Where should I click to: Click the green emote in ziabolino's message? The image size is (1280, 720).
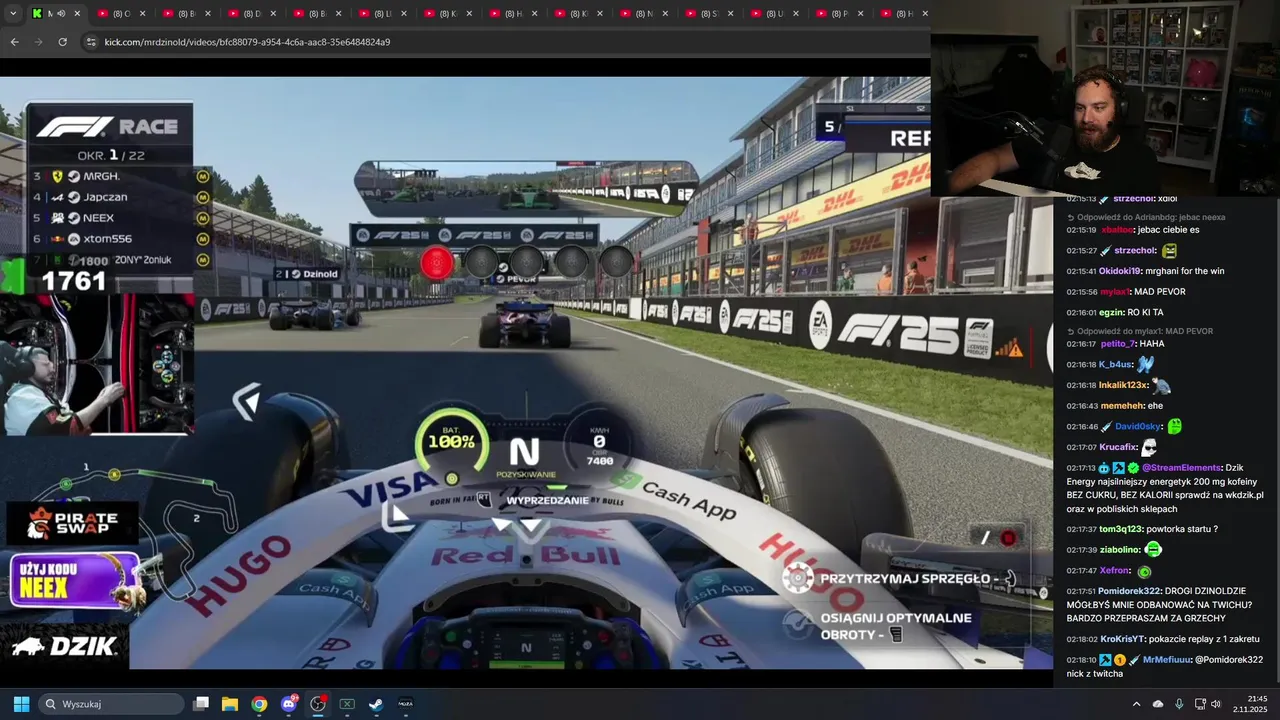pyautogui.click(x=1153, y=550)
